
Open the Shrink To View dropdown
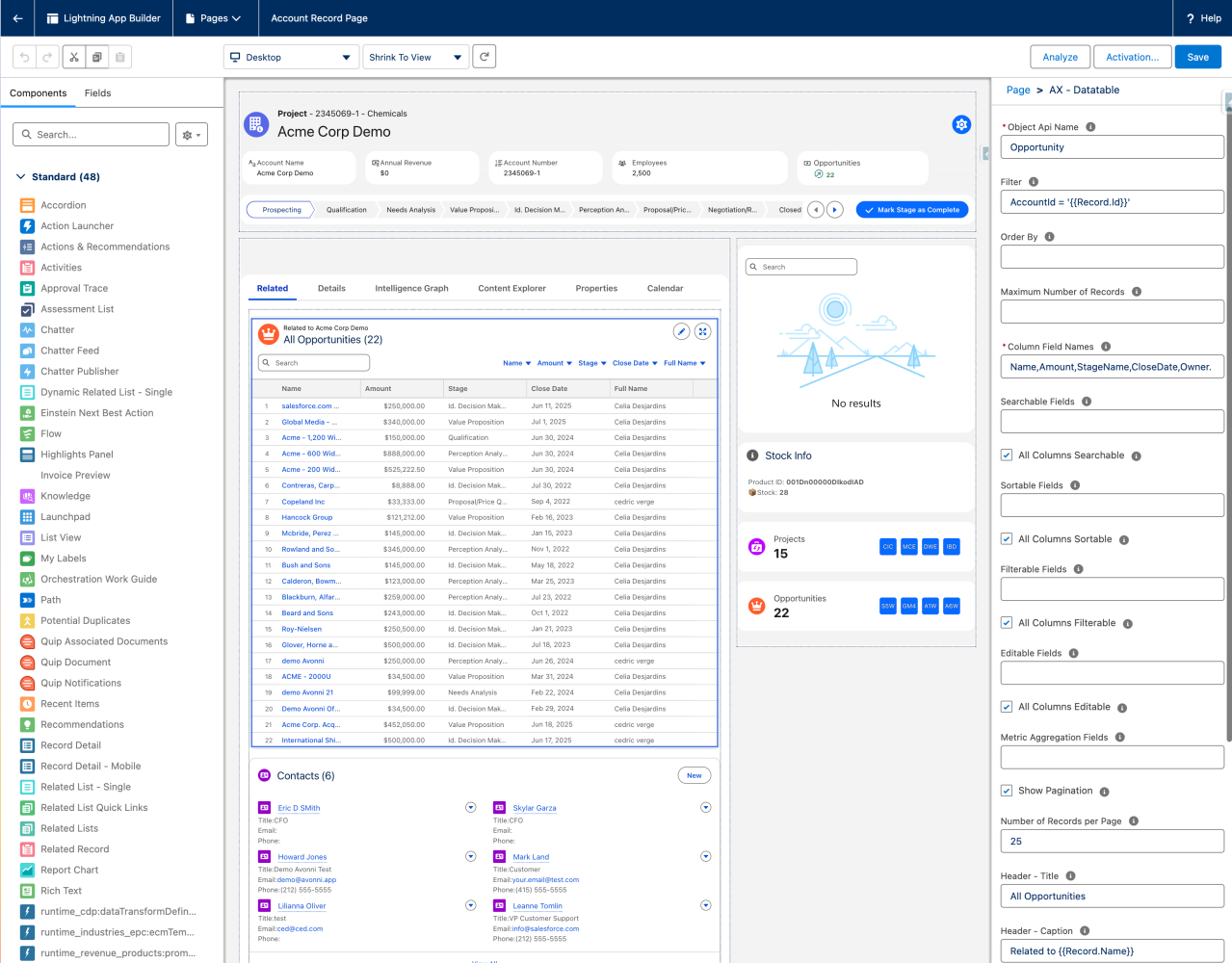[x=415, y=57]
